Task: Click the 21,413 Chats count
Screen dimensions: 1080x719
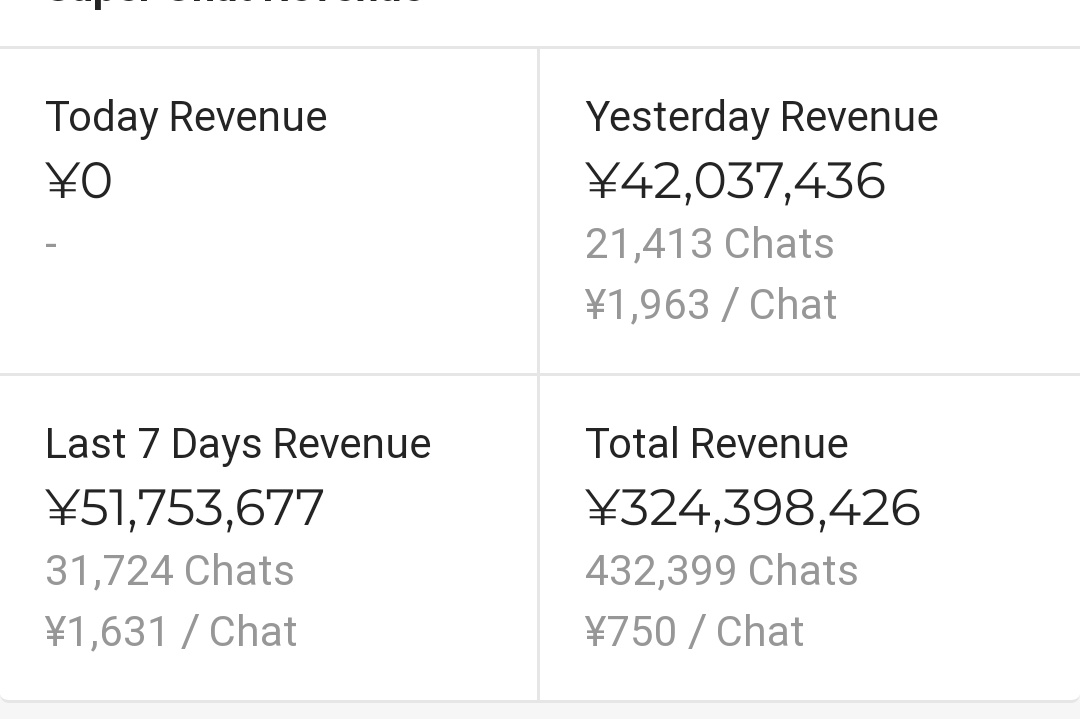Action: [x=709, y=244]
